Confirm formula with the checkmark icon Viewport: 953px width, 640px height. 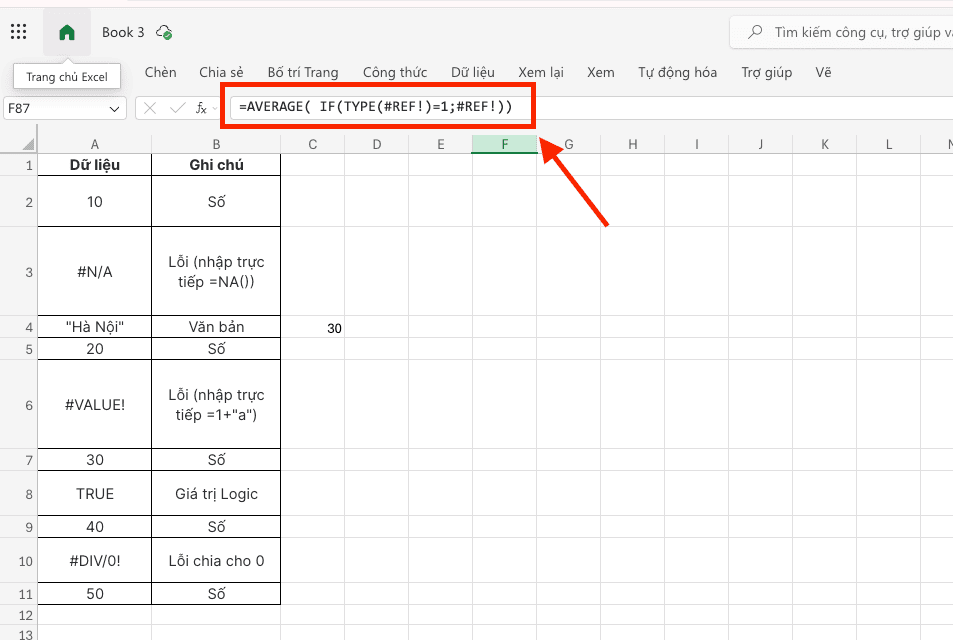pyautogui.click(x=176, y=107)
